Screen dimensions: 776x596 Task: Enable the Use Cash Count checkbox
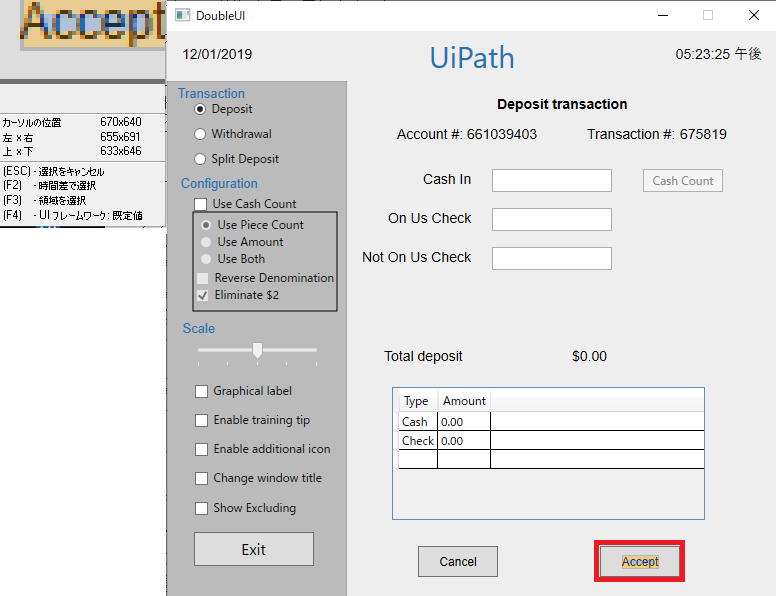coord(202,204)
